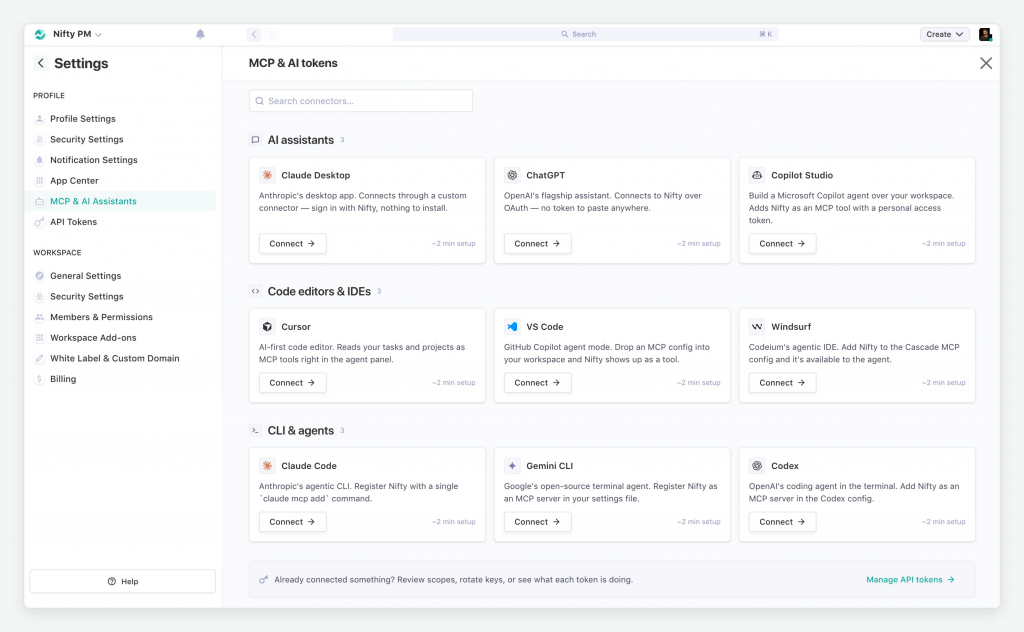Click the VS Code logo icon
This screenshot has width=1024, height=632.
512,326
